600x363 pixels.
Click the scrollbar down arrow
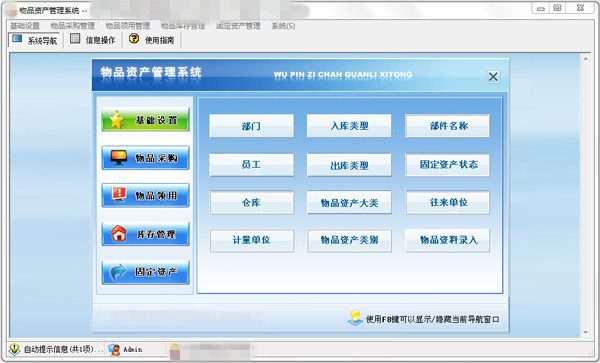(585, 332)
